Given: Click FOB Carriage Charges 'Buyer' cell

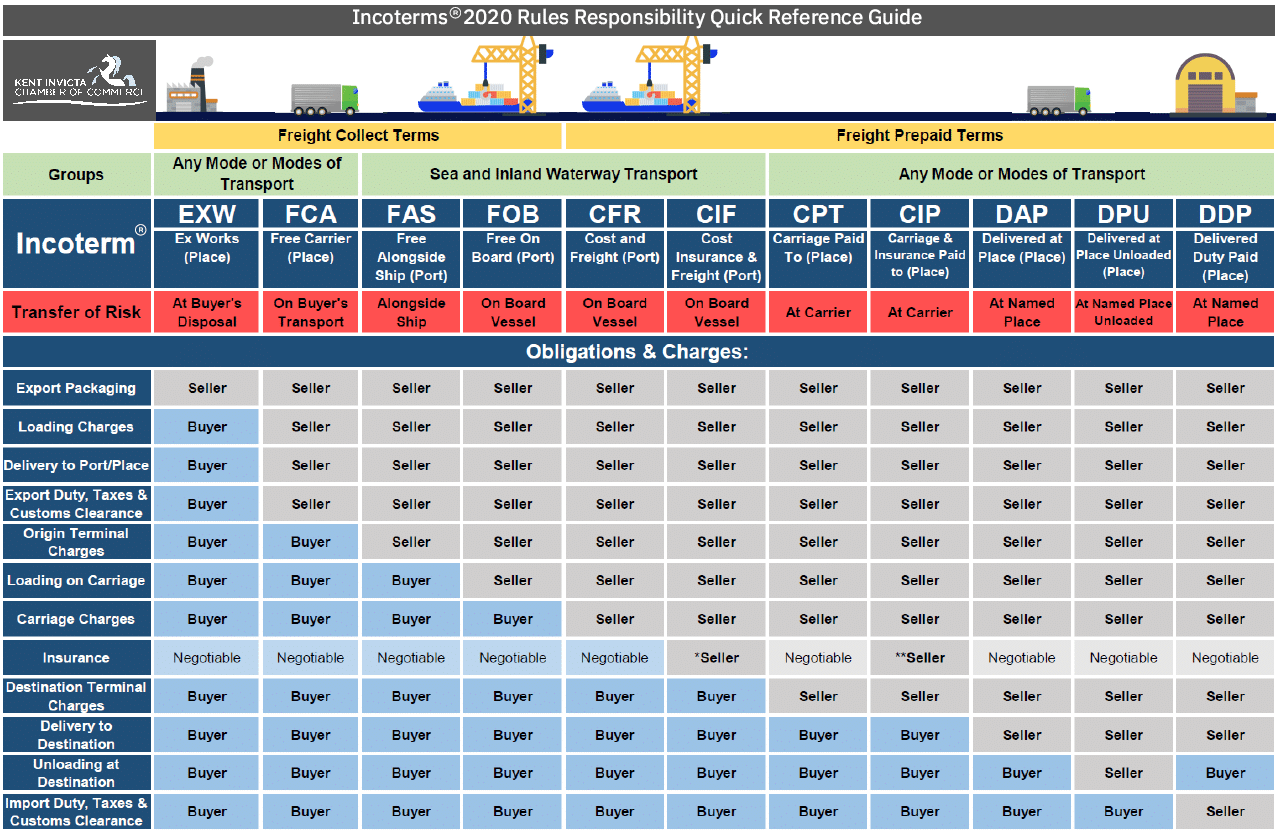Looking at the screenshot, I should click(x=513, y=619).
